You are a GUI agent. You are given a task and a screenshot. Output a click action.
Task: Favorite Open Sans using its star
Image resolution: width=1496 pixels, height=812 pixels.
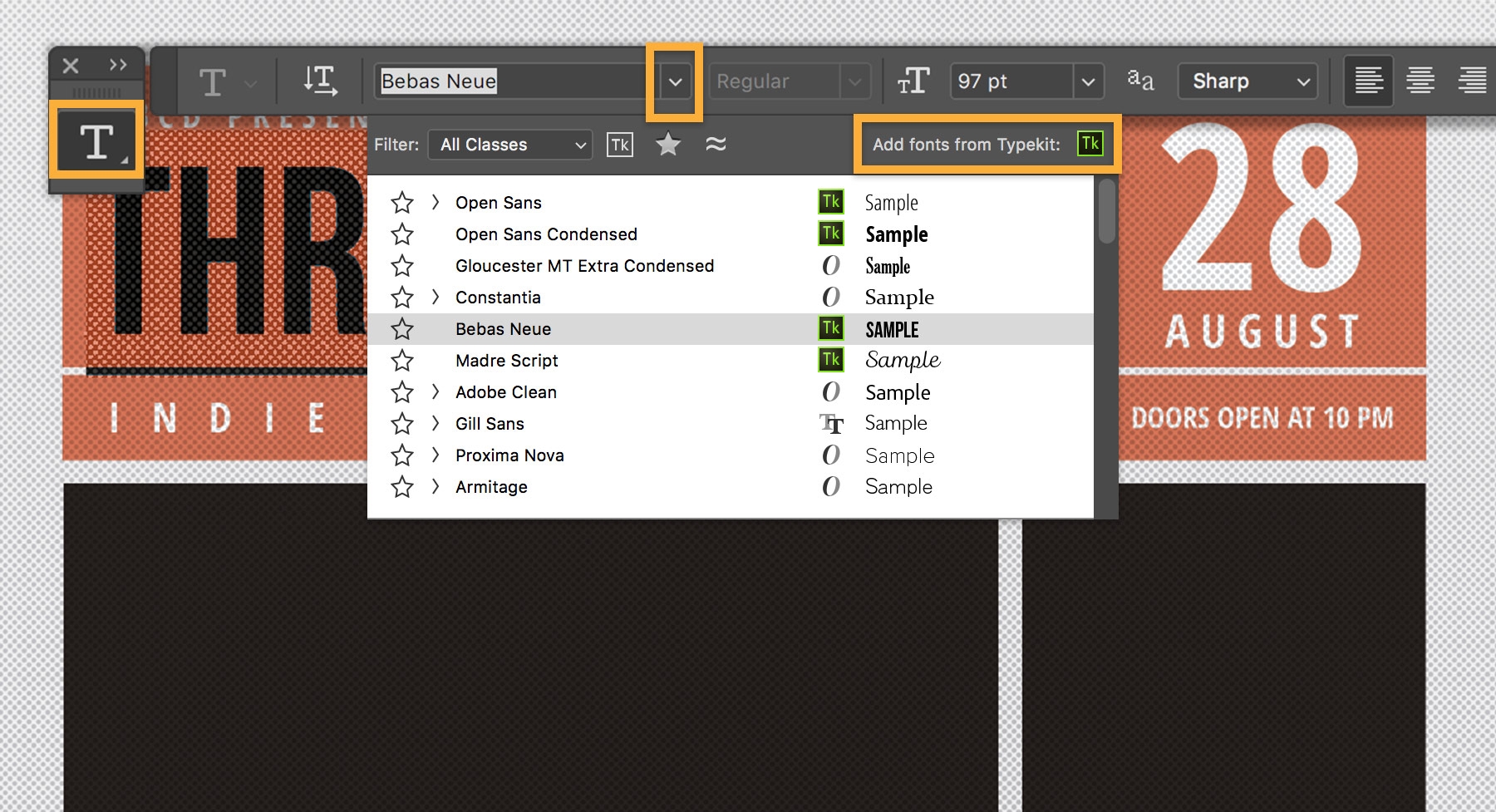tap(402, 202)
